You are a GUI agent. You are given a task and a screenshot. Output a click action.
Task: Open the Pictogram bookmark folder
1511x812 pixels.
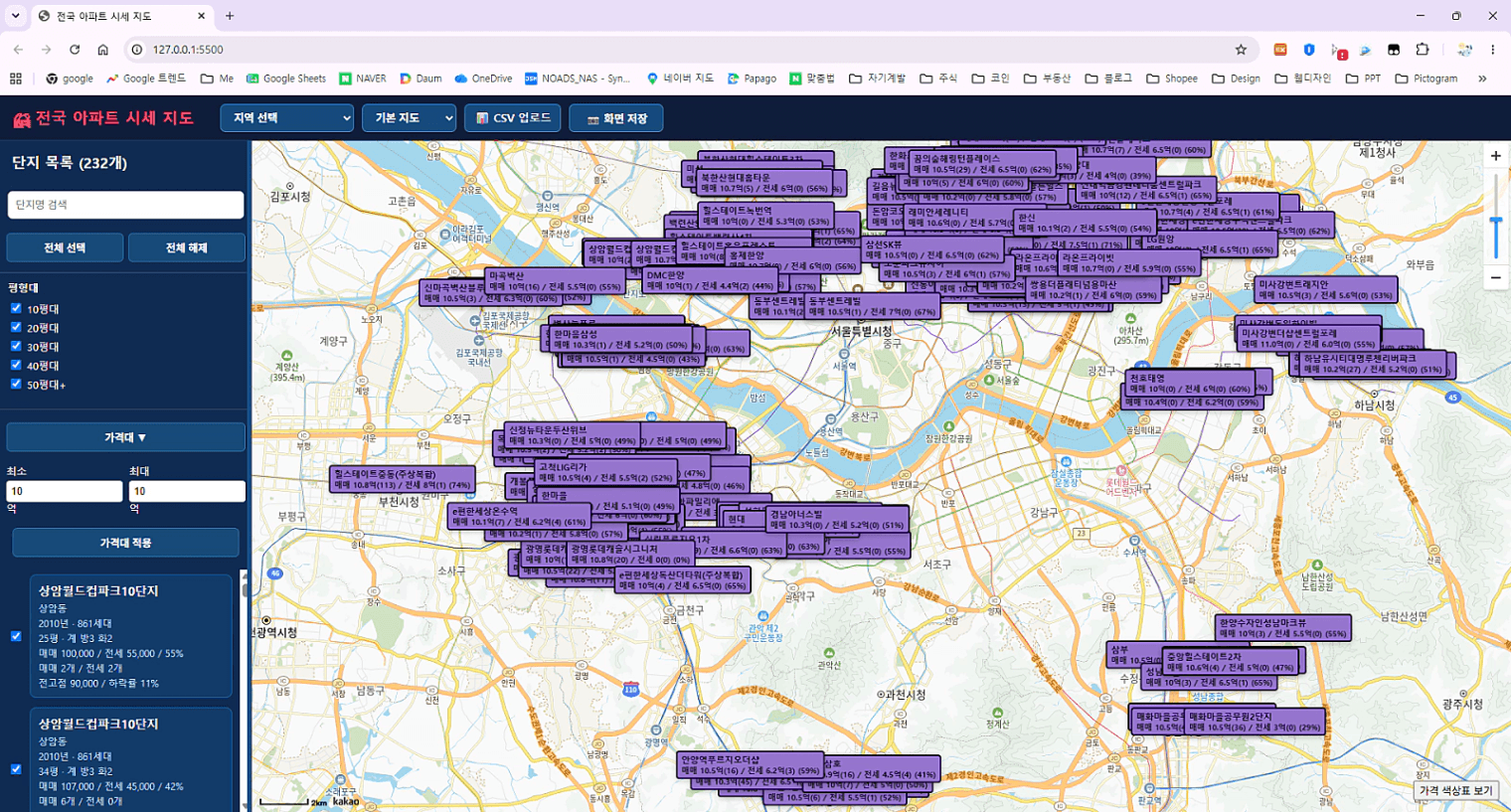click(x=1427, y=79)
